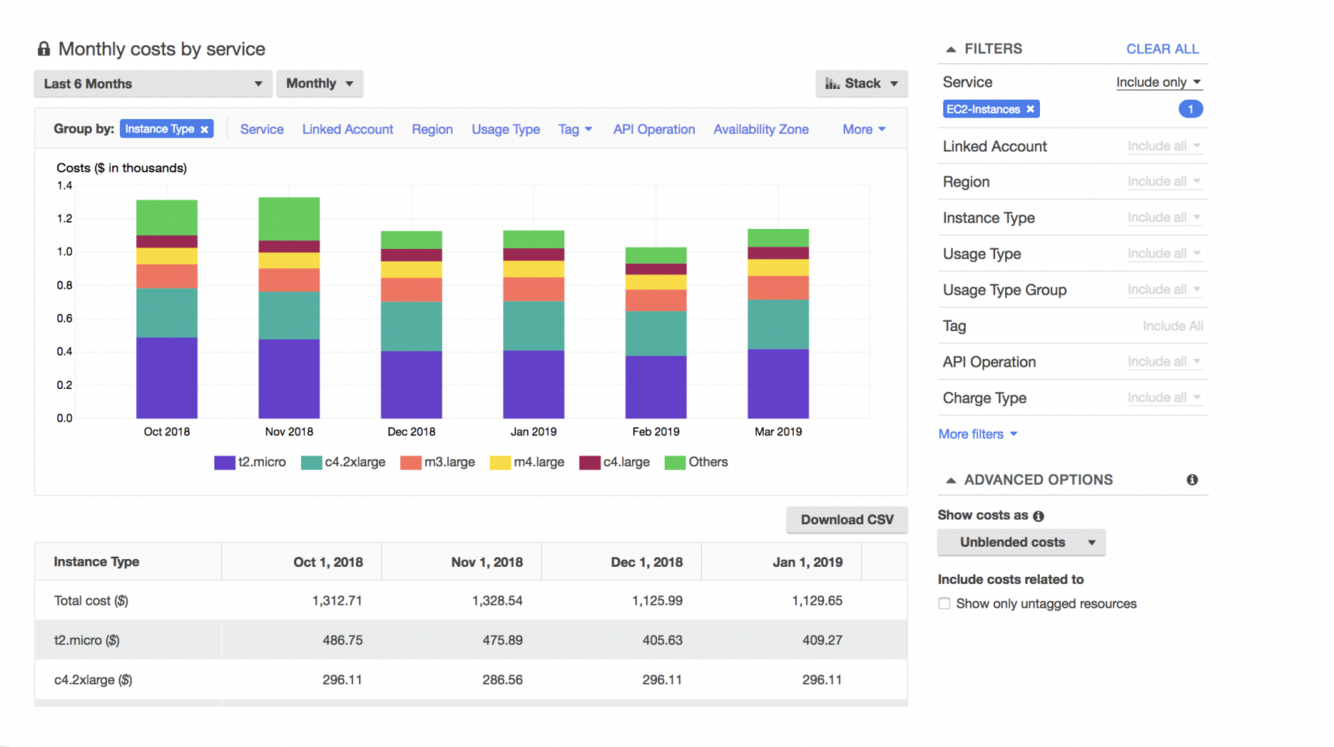
Task: Toggle c4.large legend swatch
Action: pos(589,462)
